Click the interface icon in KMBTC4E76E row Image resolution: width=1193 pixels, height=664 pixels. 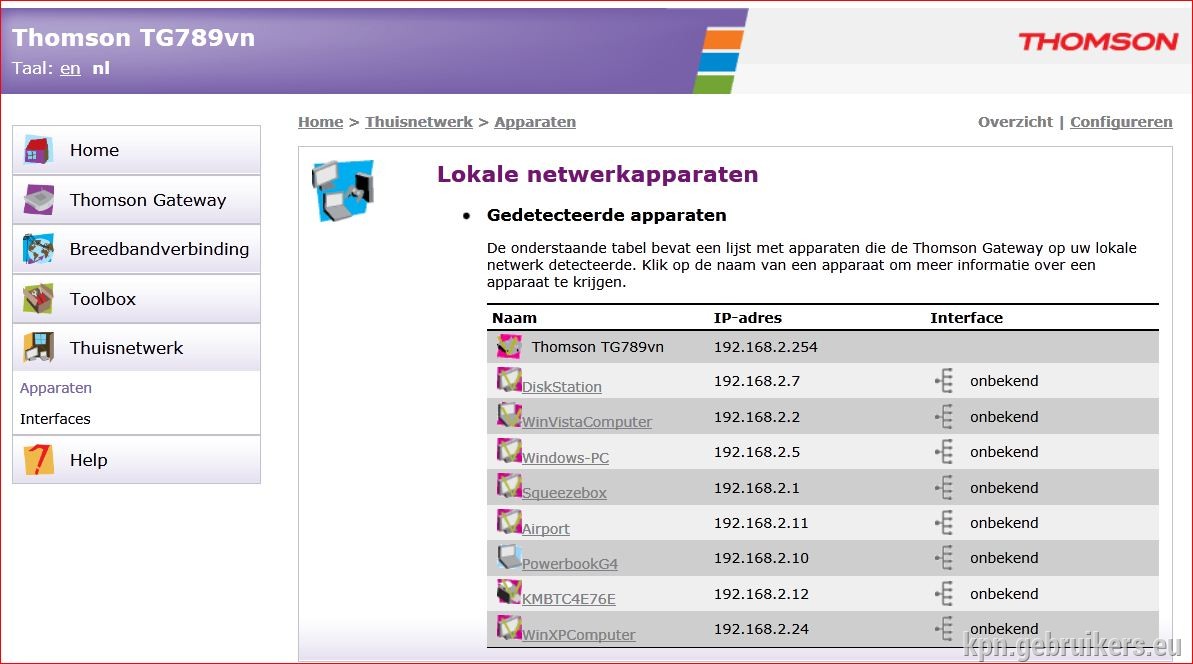click(x=944, y=593)
